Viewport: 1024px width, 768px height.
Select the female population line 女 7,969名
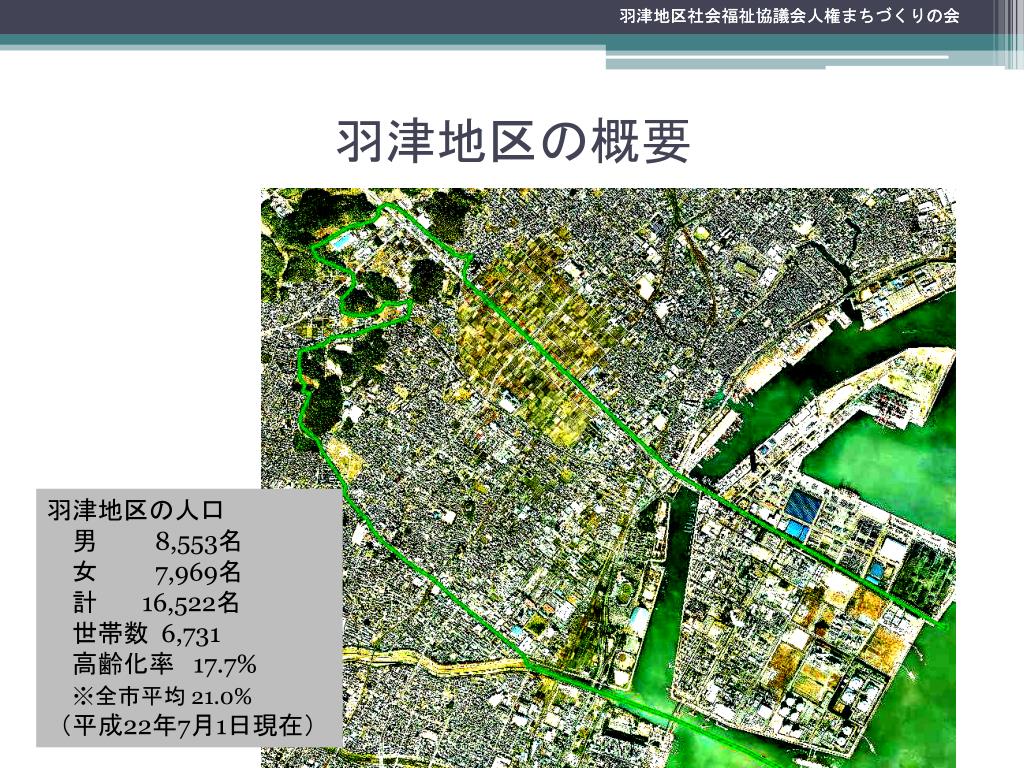157,572
